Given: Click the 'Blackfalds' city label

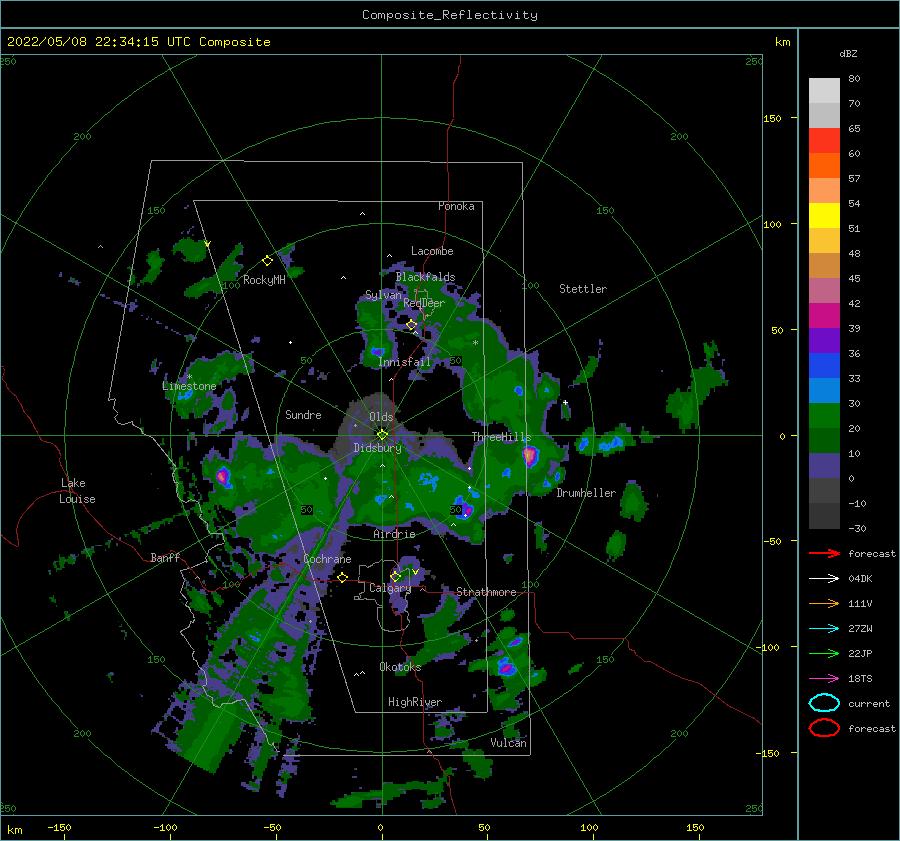Looking at the screenshot, I should [x=425, y=277].
